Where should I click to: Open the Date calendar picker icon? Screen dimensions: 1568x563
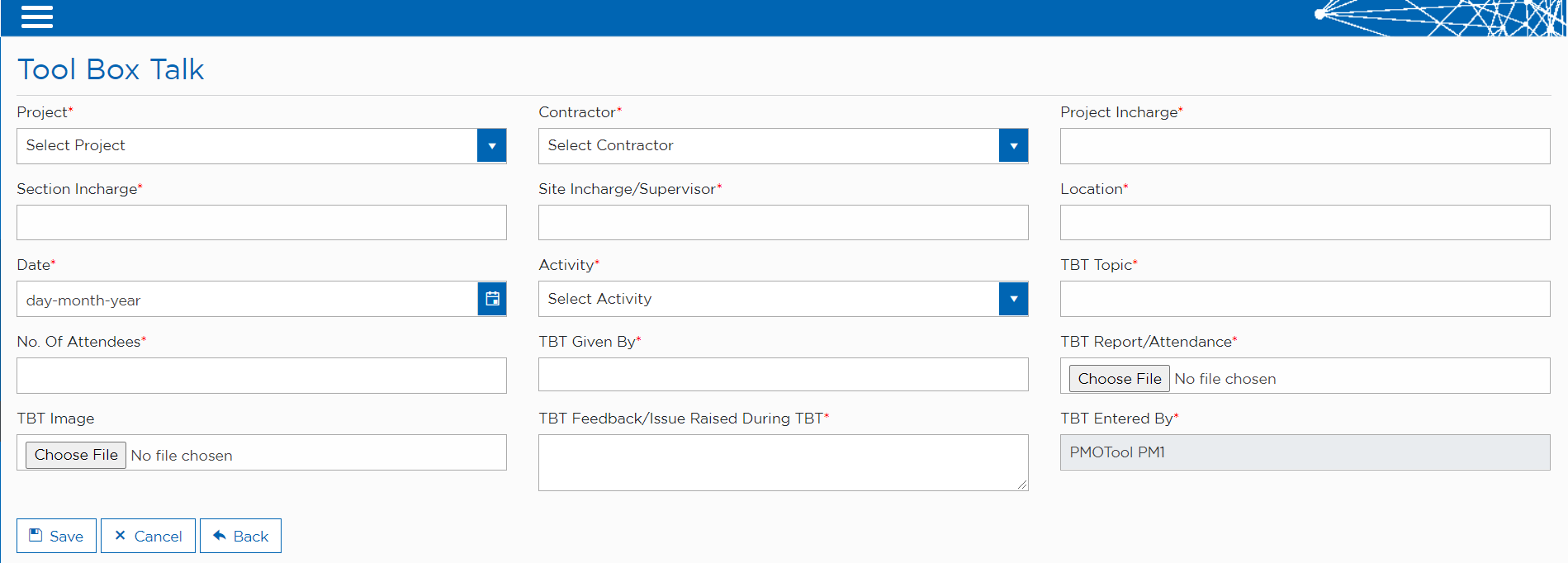click(492, 299)
